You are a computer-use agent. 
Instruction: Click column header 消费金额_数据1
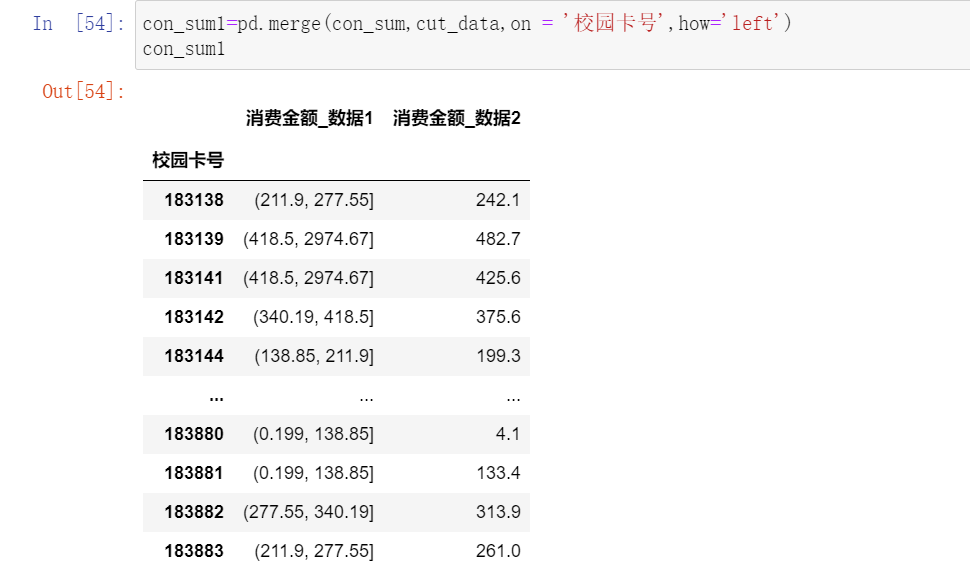pos(309,118)
